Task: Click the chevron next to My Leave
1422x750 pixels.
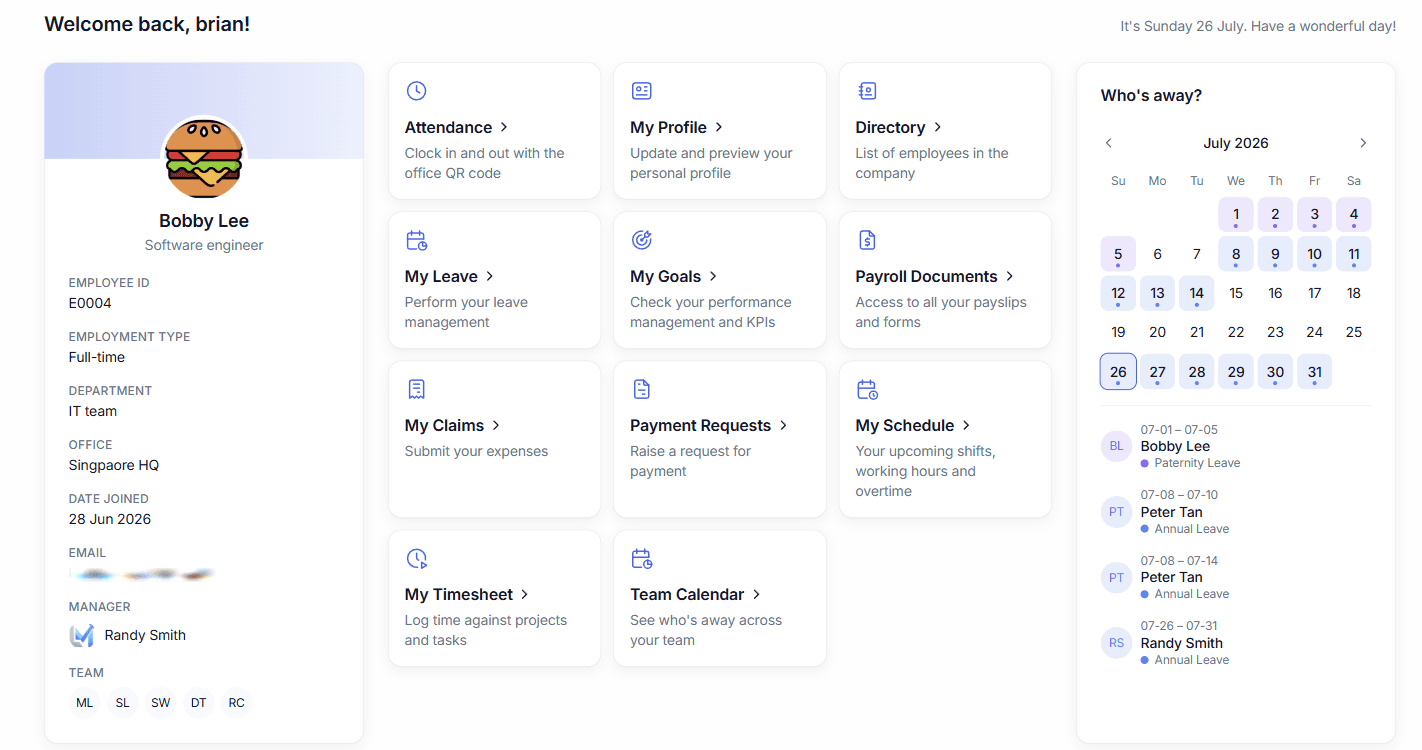Action: pyautogui.click(x=490, y=276)
